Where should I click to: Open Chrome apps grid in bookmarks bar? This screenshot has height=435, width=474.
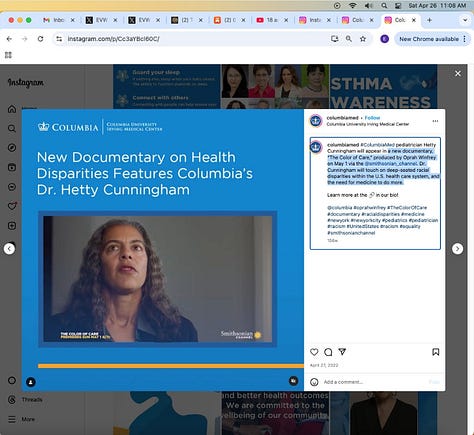tap(8, 55)
